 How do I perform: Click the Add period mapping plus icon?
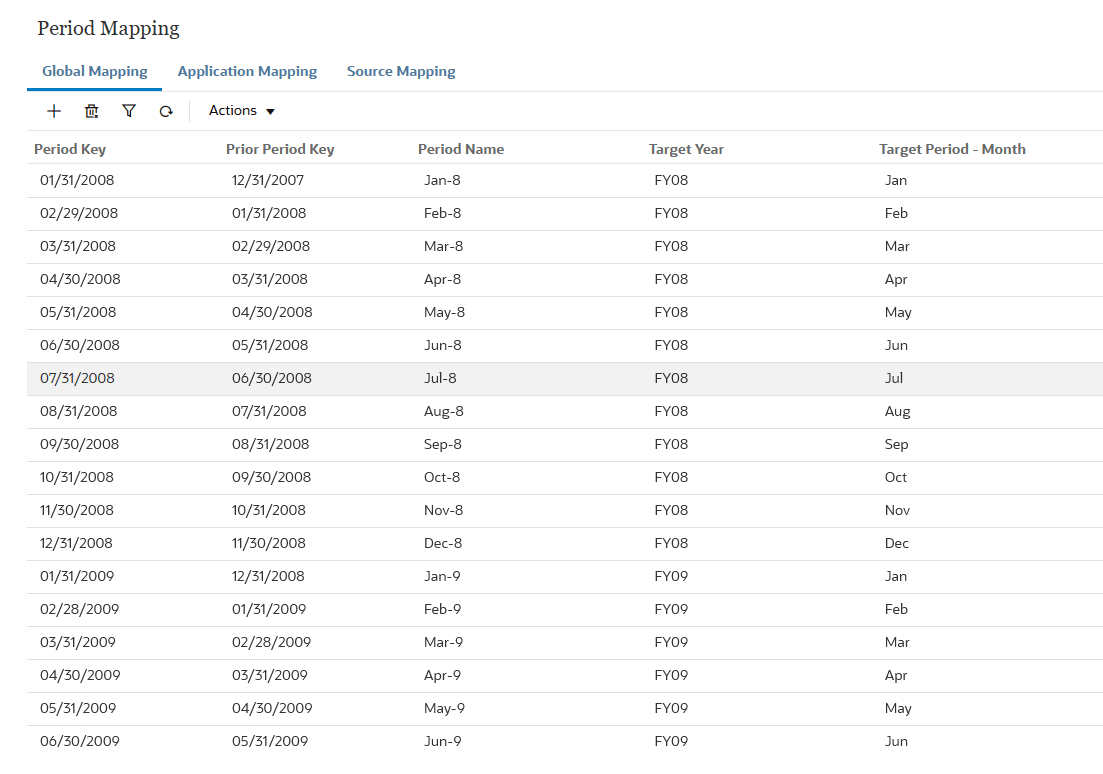54,111
